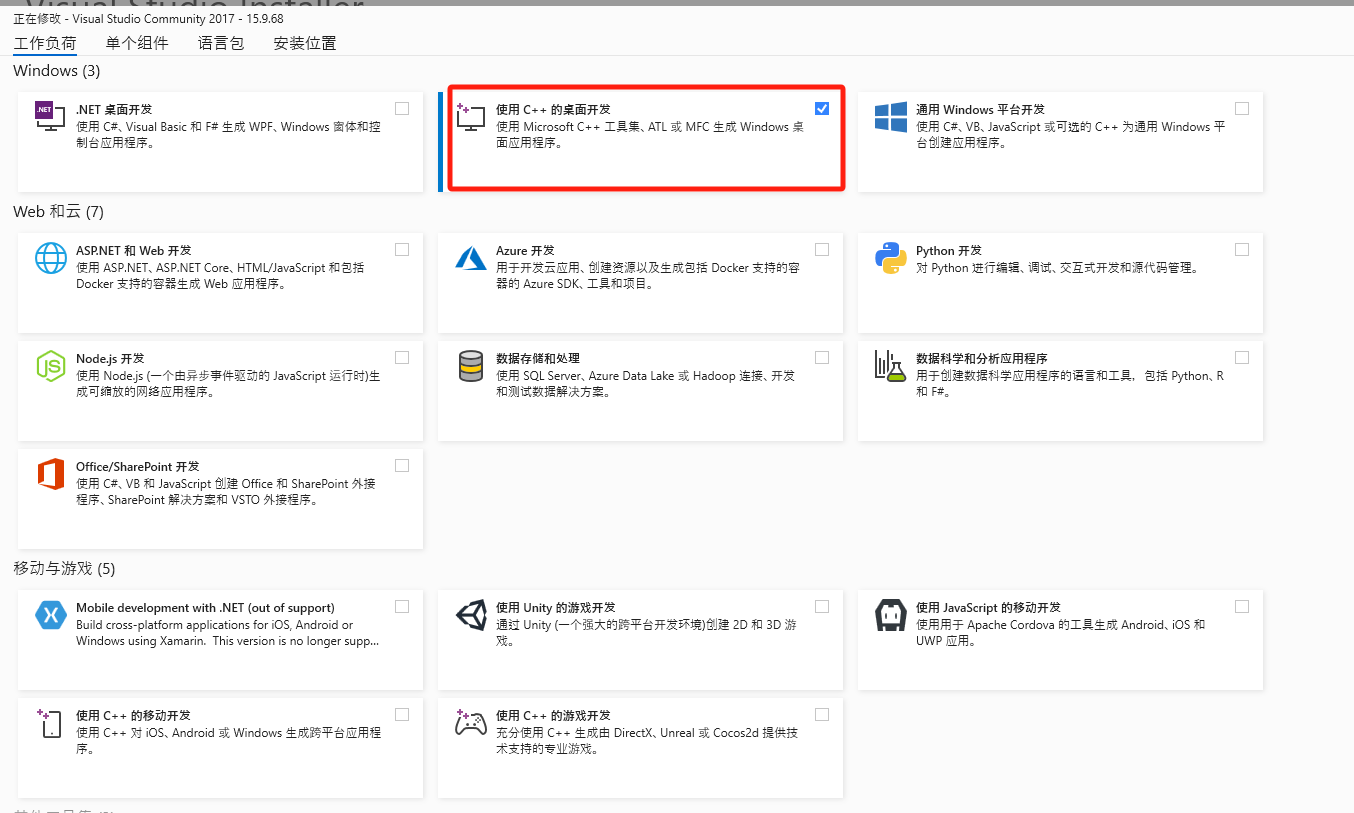This screenshot has width=1354, height=813.
Task: Click the Windows logo icon for 通用 Windows 平台开发
Action: 890,116
